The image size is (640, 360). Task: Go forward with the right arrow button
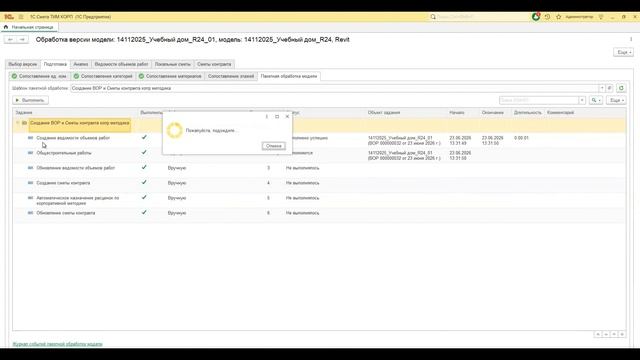coord(22,40)
